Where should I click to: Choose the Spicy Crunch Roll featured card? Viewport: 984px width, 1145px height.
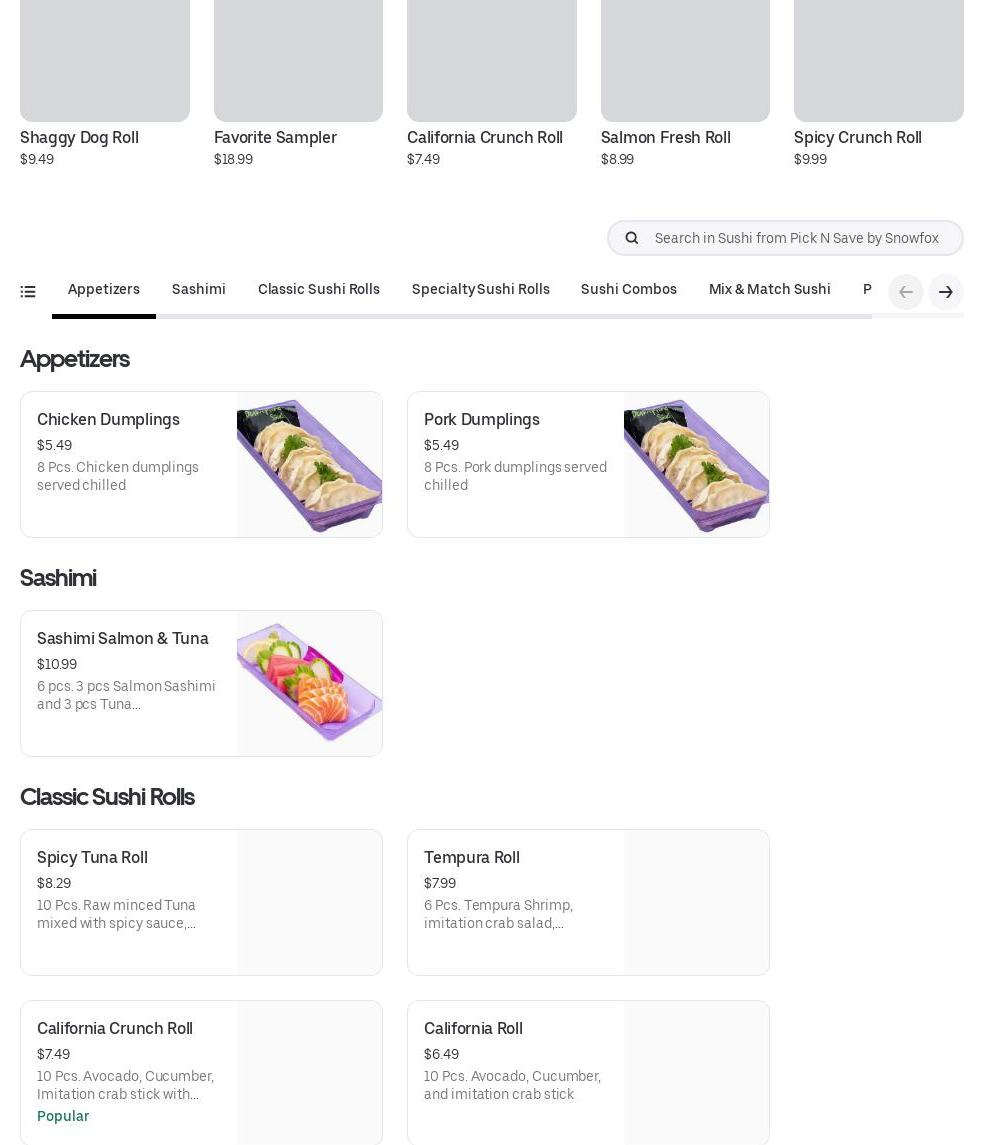click(x=878, y=80)
